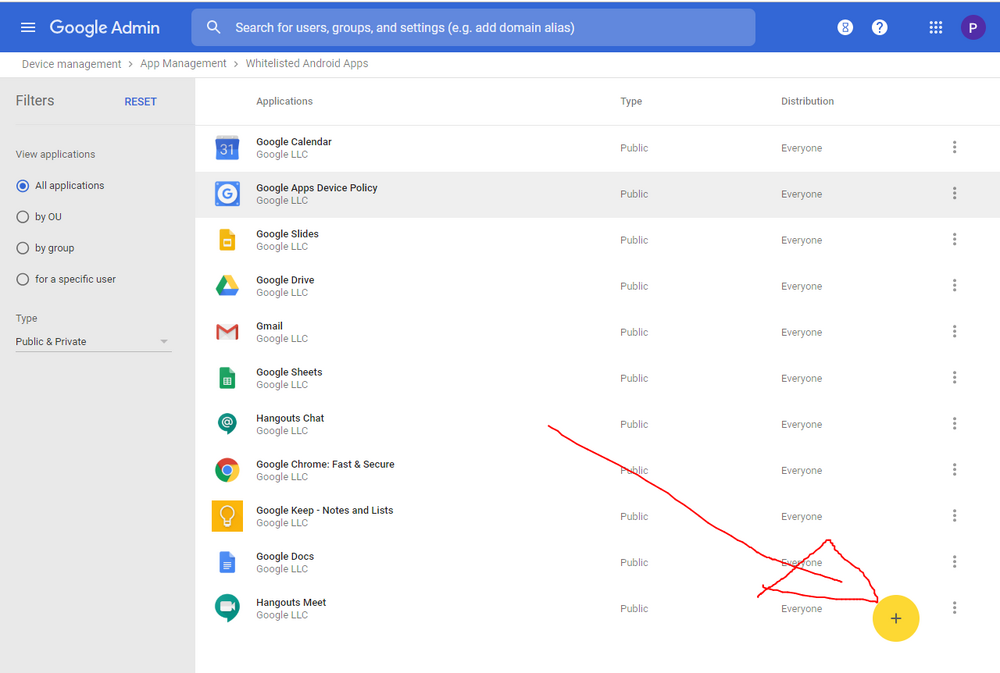This screenshot has width=1000, height=673.
Task: Click the Applications column header
Action: tap(284, 101)
